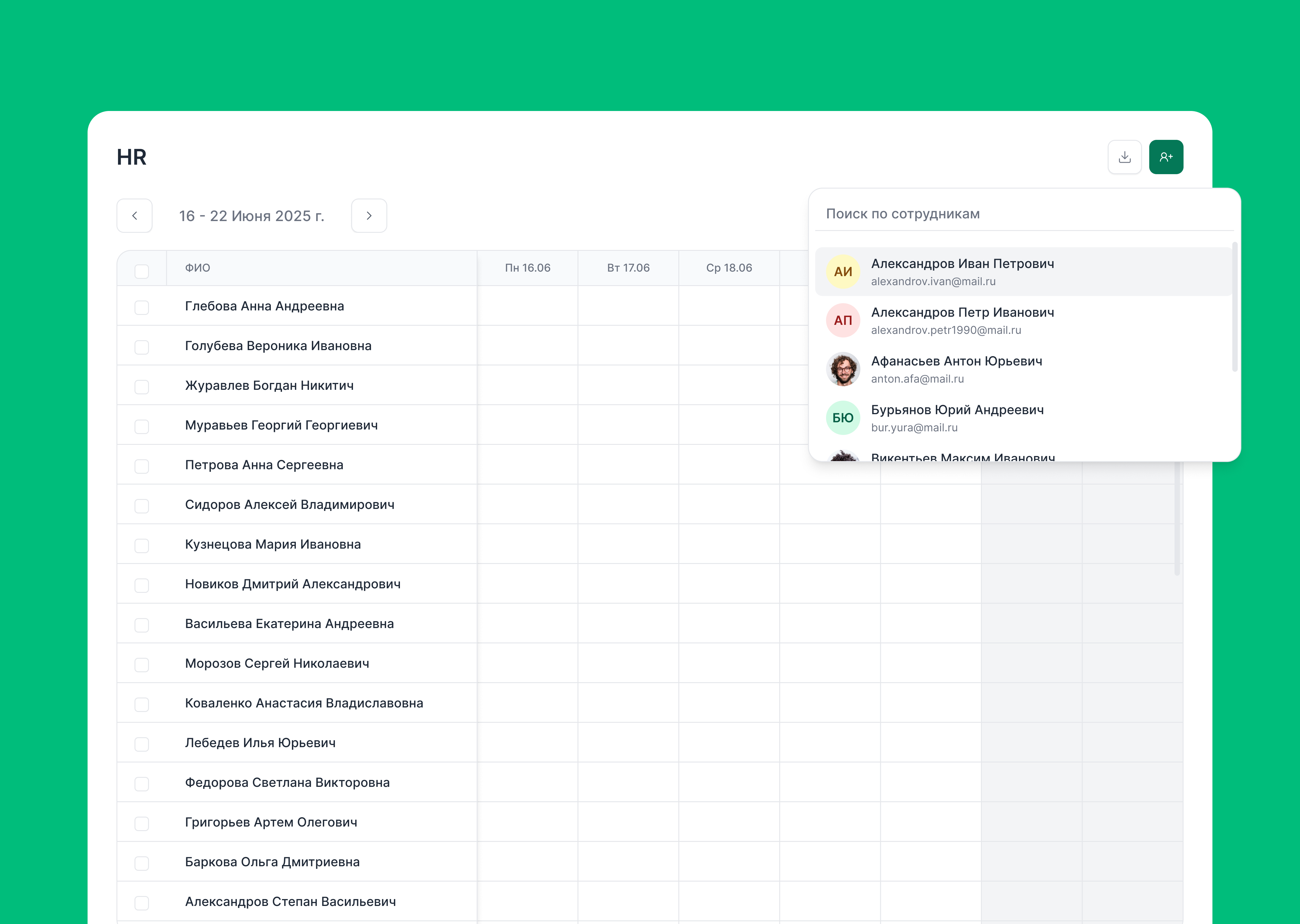Open Сидоров Алексей Владимирович employee row
Screen dimensions: 1300x924
tap(289, 505)
